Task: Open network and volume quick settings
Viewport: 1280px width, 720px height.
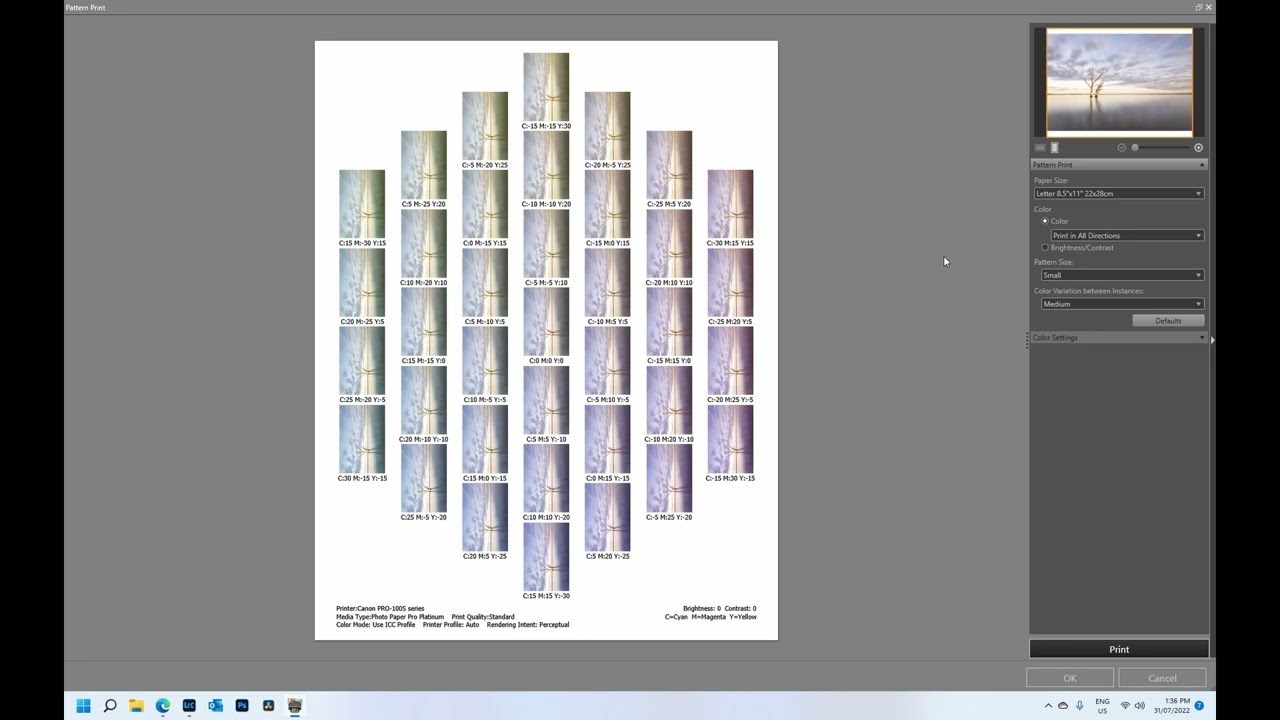Action: [1133, 706]
